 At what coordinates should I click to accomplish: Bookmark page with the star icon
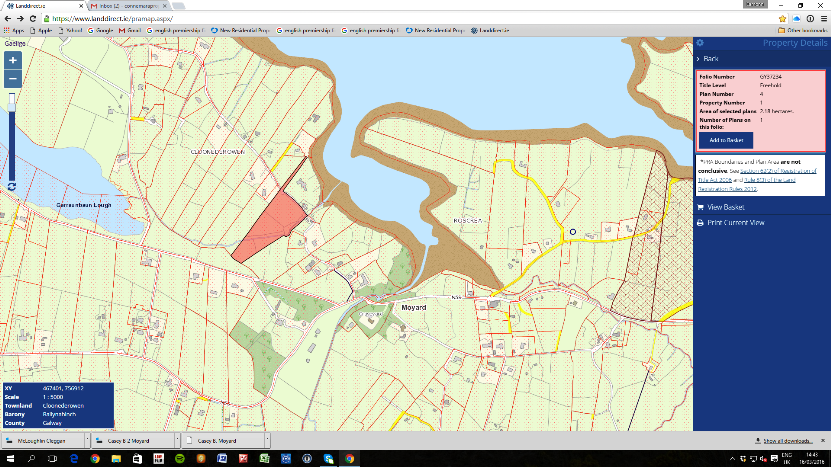coord(781,18)
